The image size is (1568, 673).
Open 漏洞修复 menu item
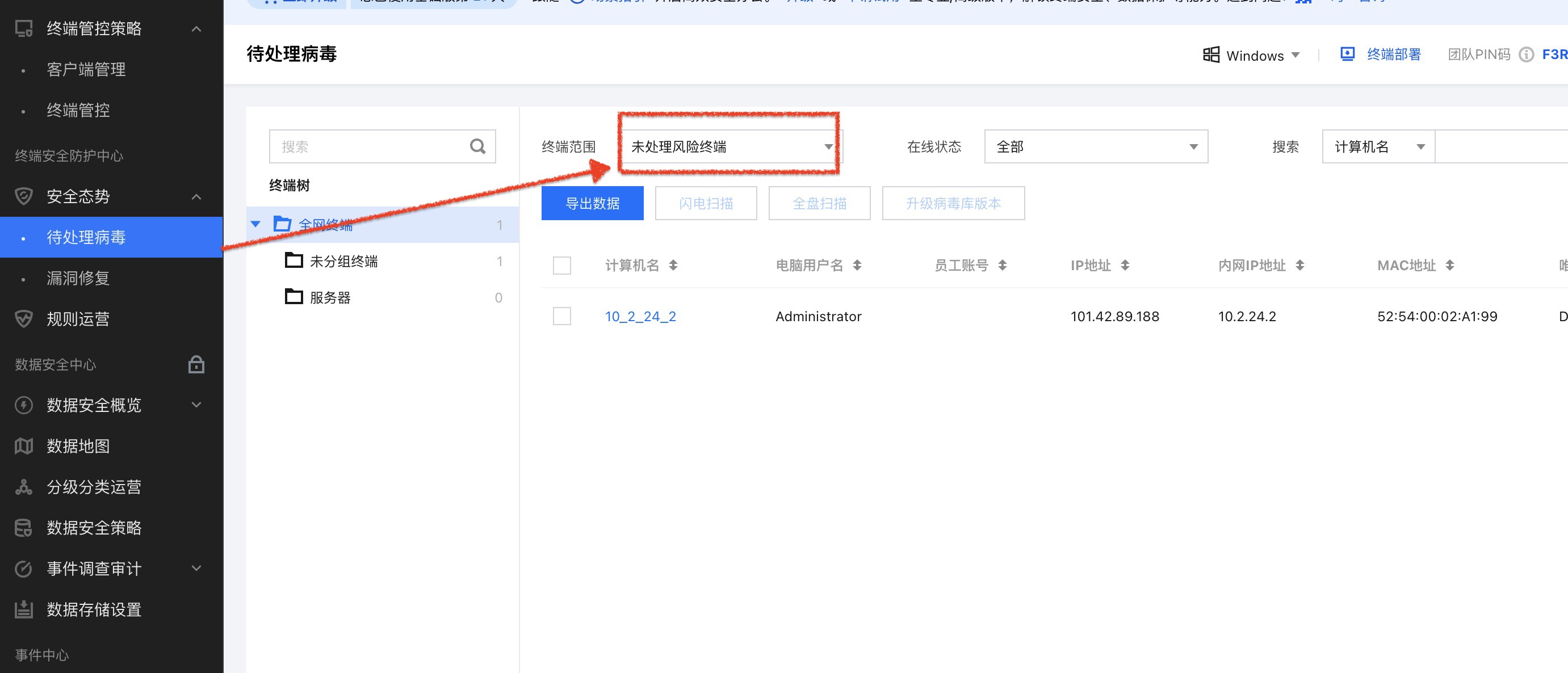[x=78, y=278]
